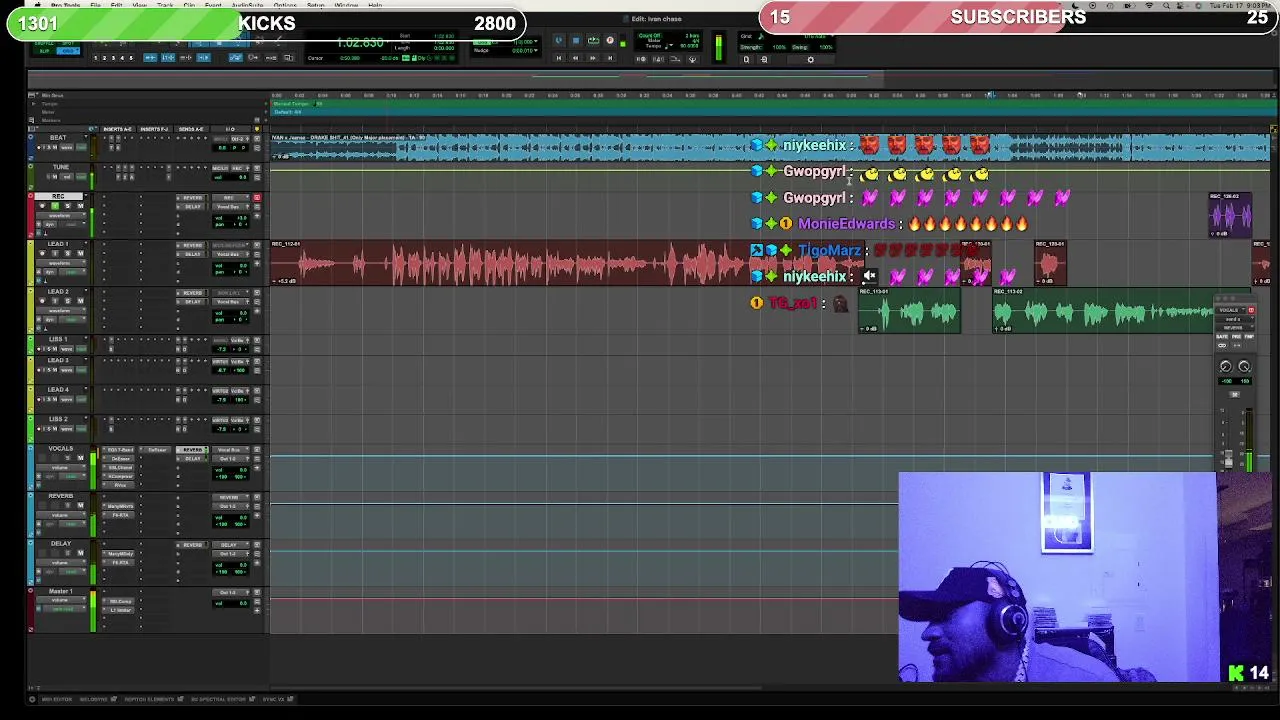The image size is (1280, 720).
Task: Select the LISS 1 track name
Action: (58, 340)
